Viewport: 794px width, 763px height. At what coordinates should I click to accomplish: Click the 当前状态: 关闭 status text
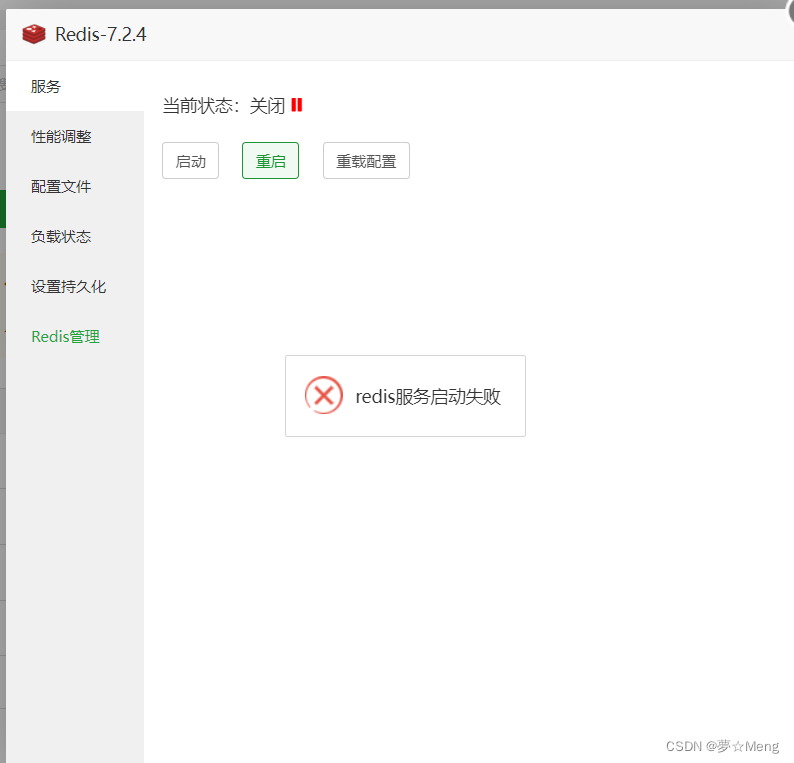click(x=224, y=106)
